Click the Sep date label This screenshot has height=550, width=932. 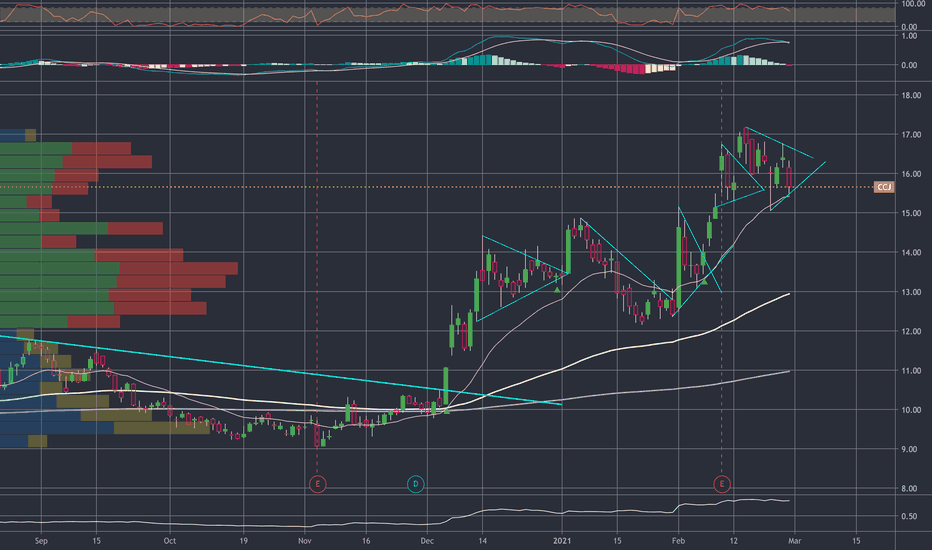[x=41, y=541]
